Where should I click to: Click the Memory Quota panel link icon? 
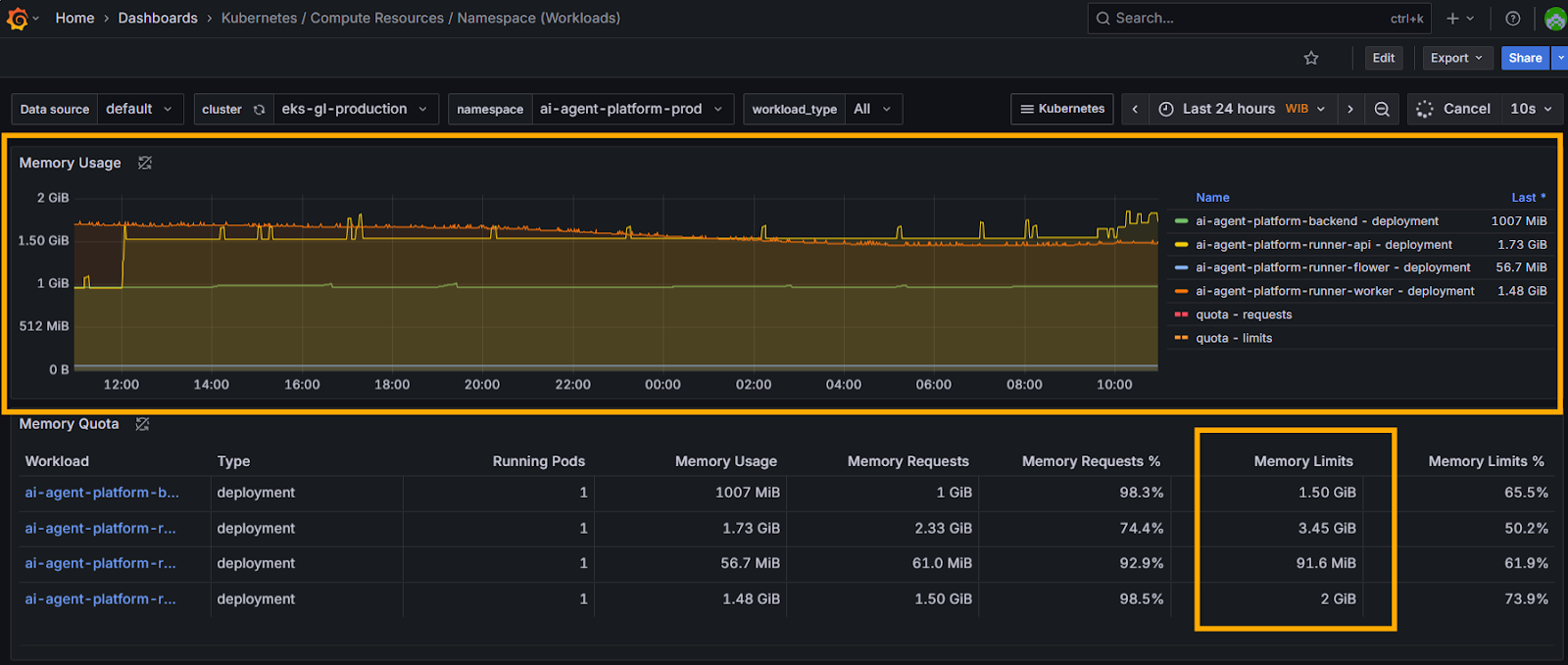(142, 424)
